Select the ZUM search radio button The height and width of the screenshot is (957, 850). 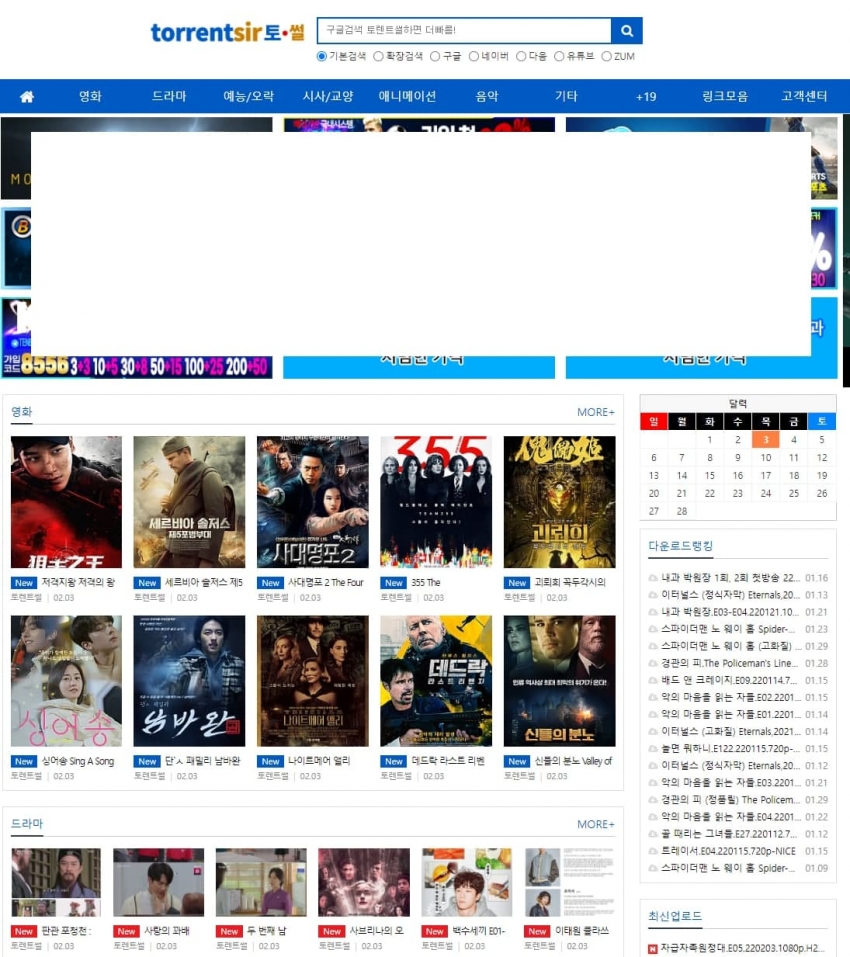coord(607,56)
